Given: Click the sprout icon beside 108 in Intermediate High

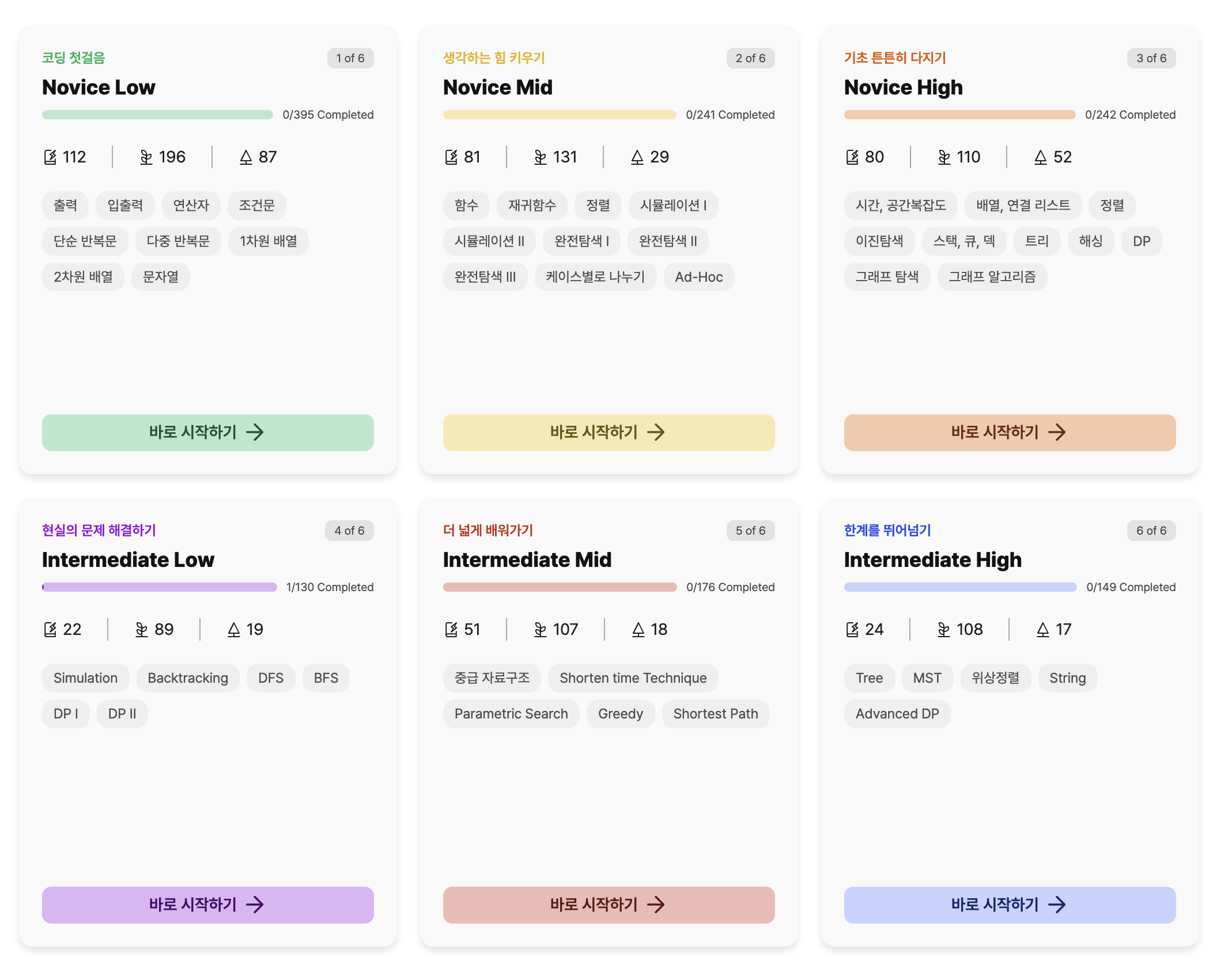Looking at the screenshot, I should tap(944, 630).
